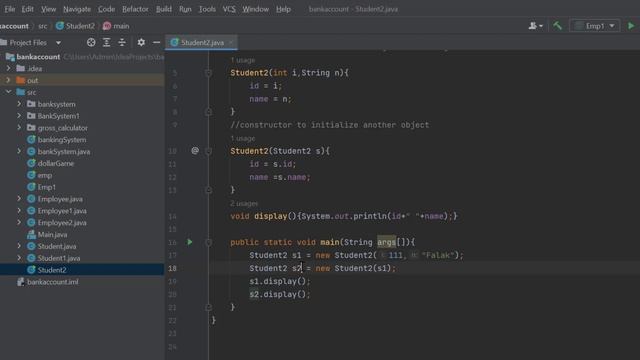Open the Navigate menu
640x360 pixels.
tap(77, 9)
